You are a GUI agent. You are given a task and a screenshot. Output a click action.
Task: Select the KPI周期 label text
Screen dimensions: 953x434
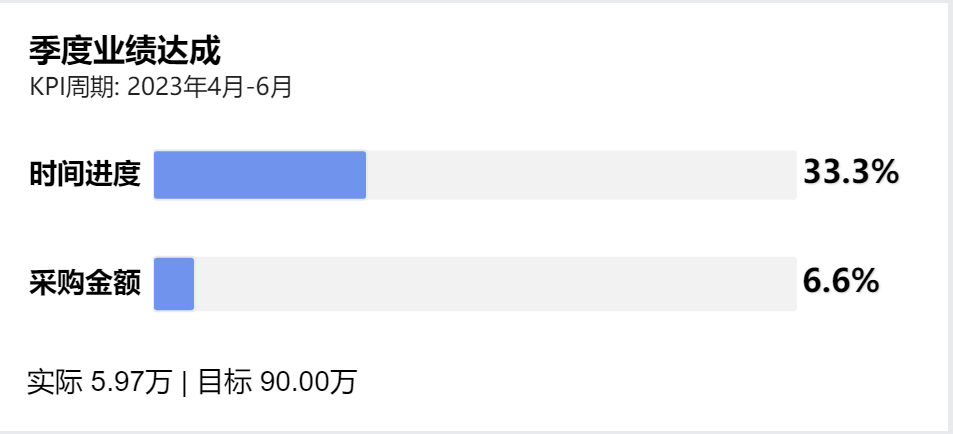(74, 87)
